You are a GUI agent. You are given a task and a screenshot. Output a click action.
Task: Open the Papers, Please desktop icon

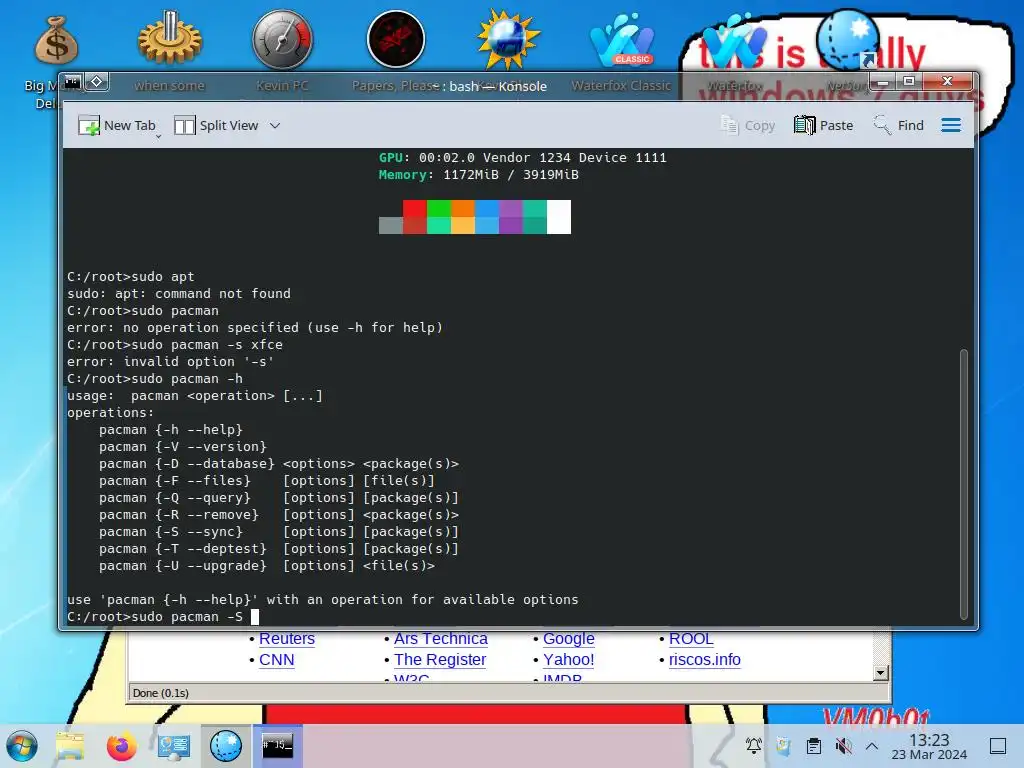pos(396,40)
